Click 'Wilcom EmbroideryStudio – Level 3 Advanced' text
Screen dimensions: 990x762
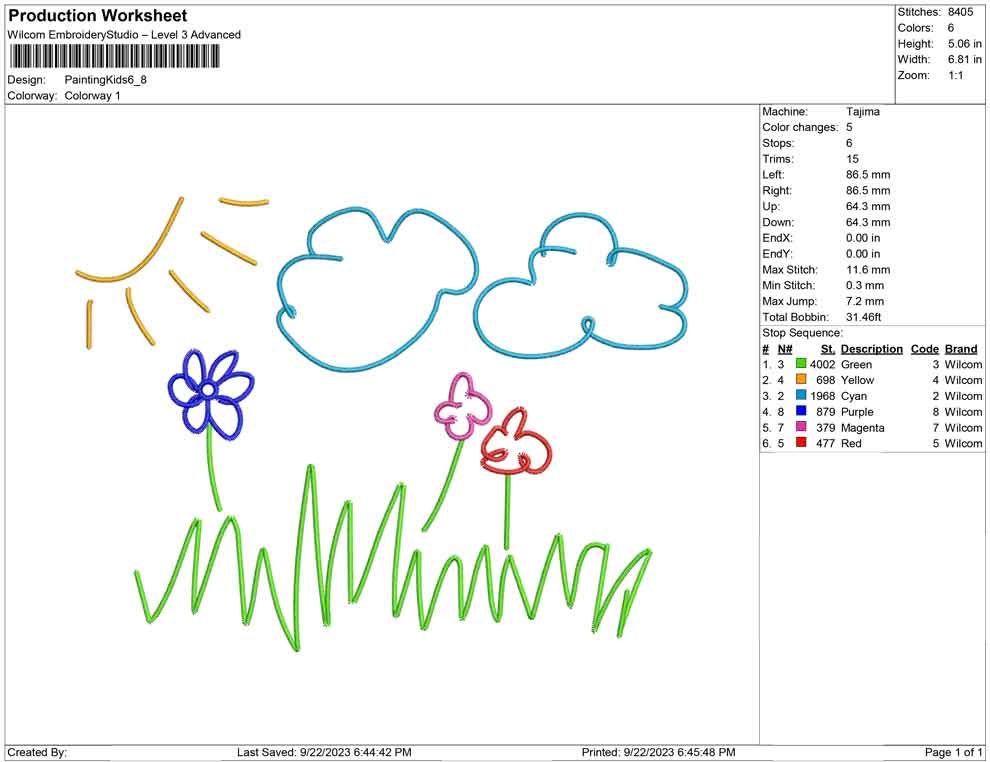124,35
